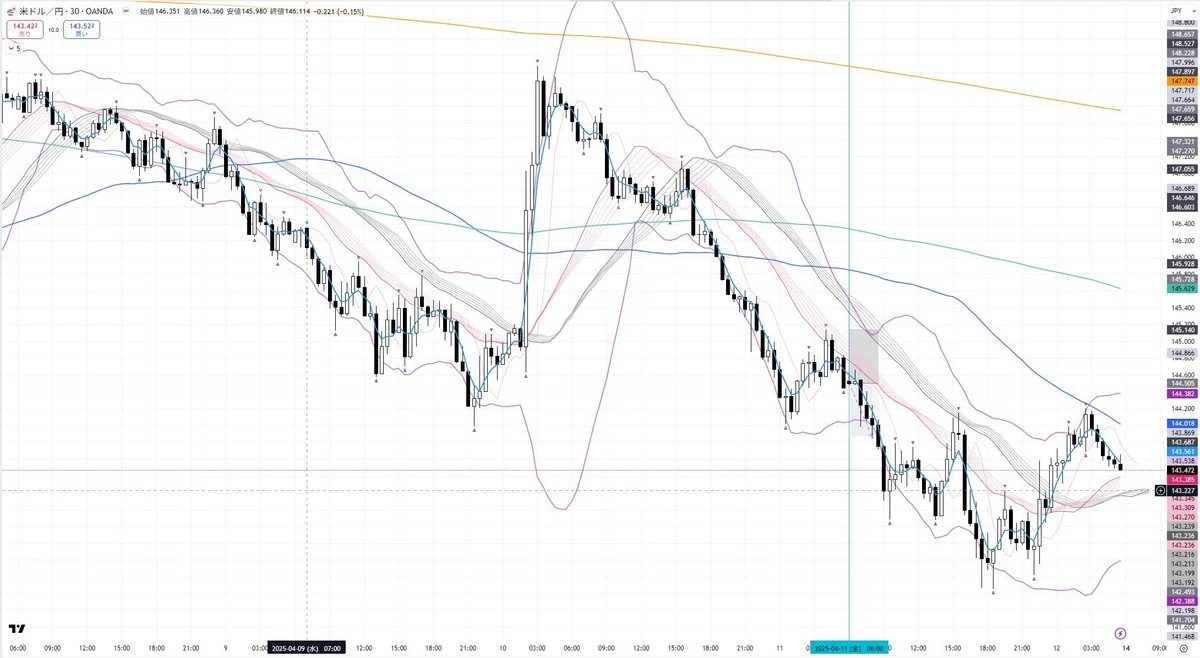Click the red sell button at 143.42
Image resolution: width=1200 pixels, height=658 pixels.
tap(24, 30)
